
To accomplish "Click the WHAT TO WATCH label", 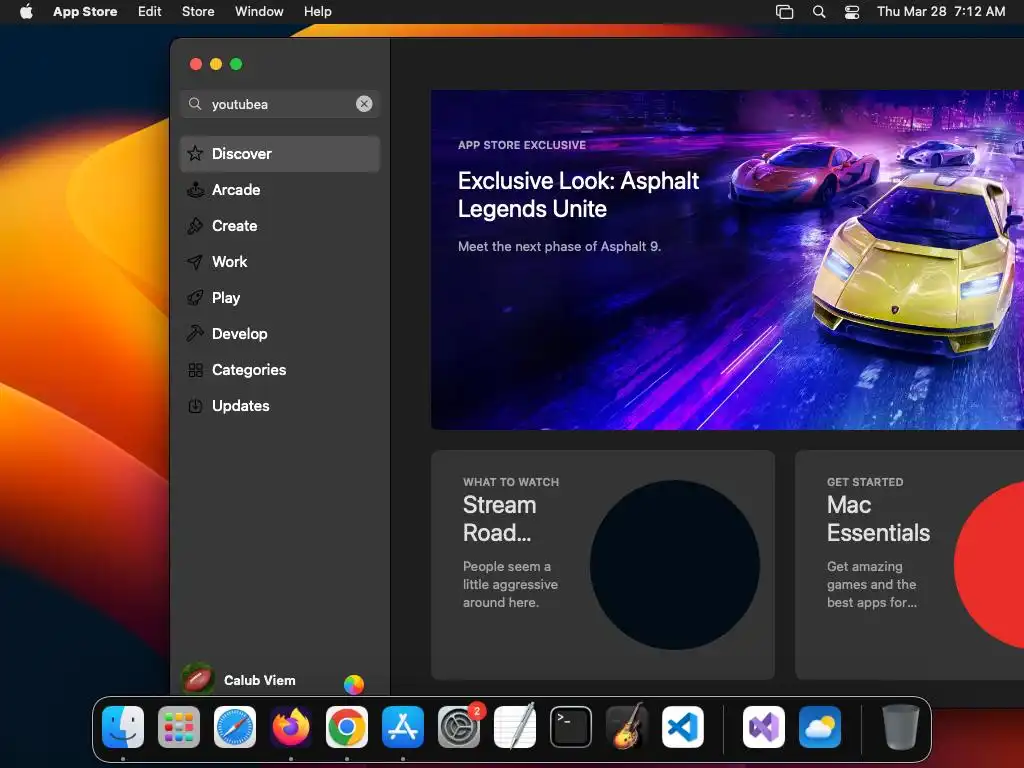I will pyautogui.click(x=511, y=482).
